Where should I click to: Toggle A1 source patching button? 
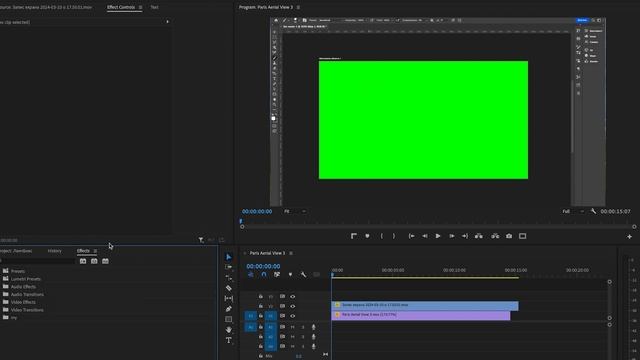point(251,327)
